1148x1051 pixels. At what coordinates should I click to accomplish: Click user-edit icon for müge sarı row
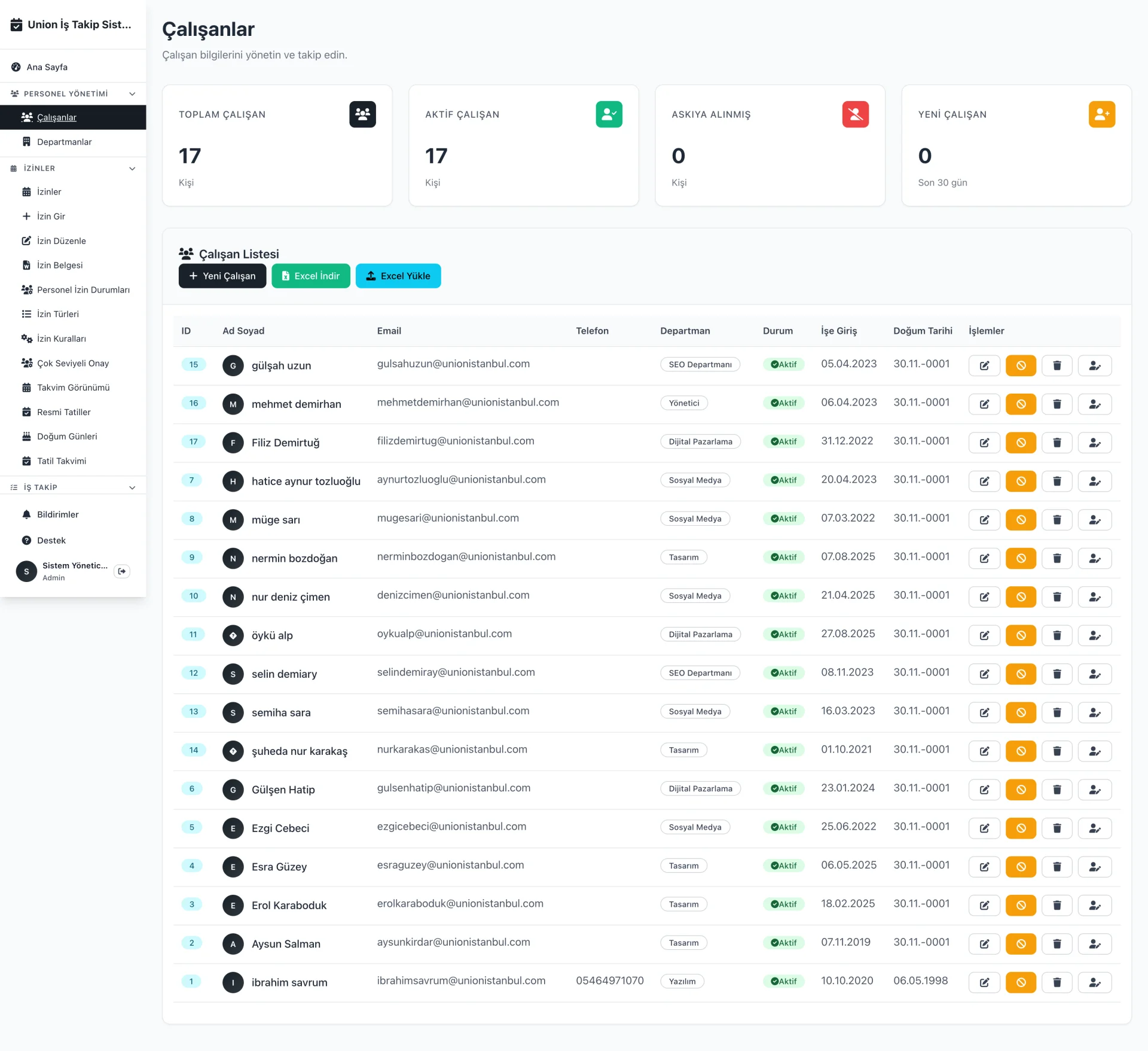[x=1094, y=520]
